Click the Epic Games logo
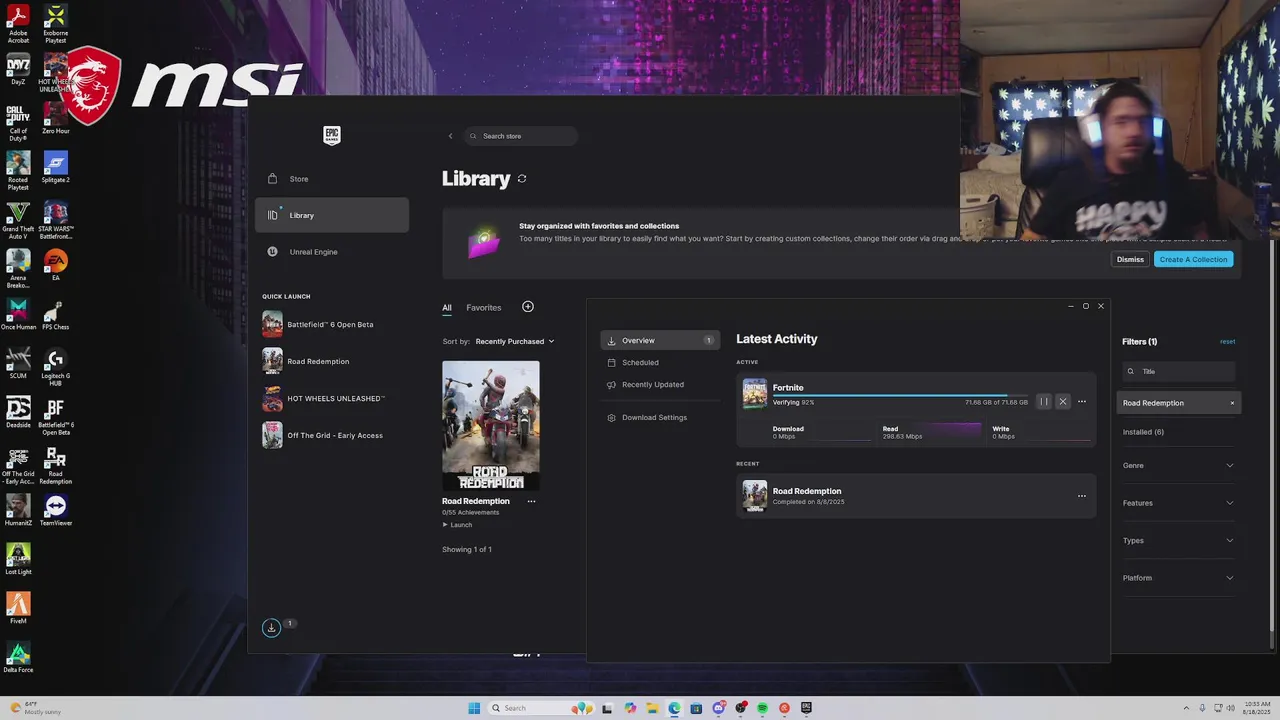This screenshot has width=1280, height=720. (332, 135)
